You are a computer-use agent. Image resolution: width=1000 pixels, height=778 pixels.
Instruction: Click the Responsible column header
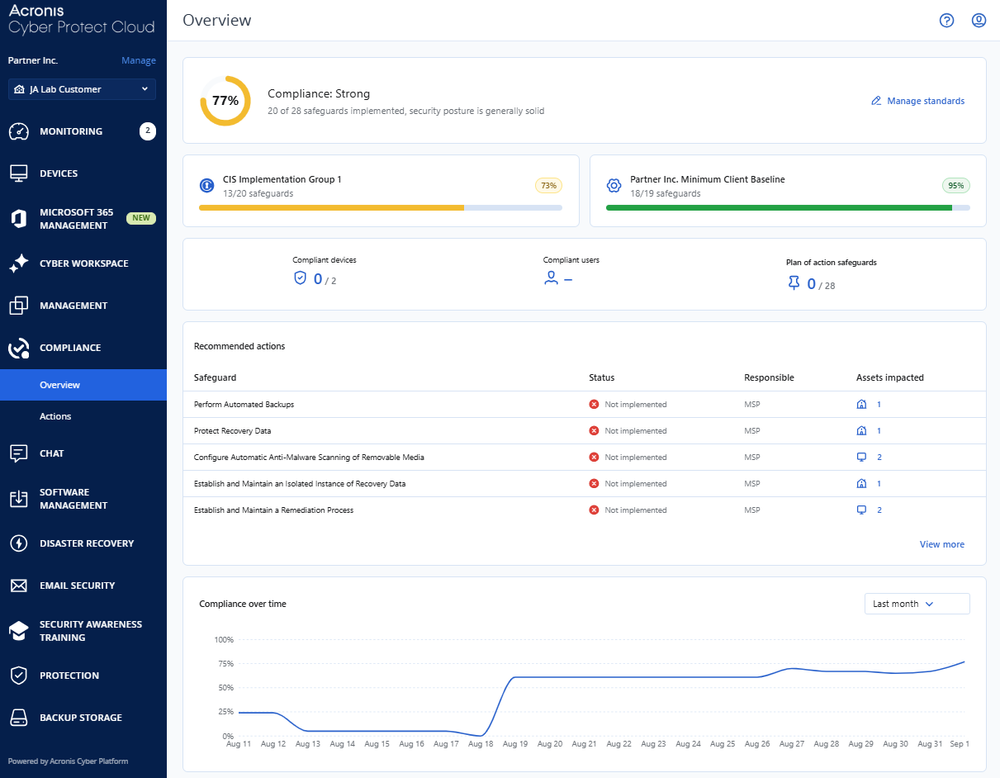[768, 378]
